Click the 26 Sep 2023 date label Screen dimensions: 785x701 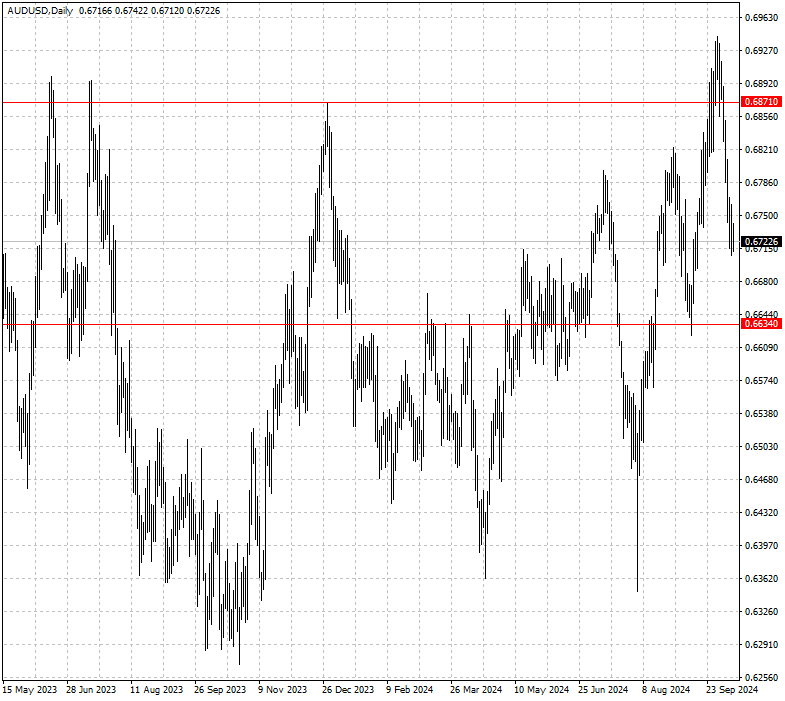tap(220, 689)
